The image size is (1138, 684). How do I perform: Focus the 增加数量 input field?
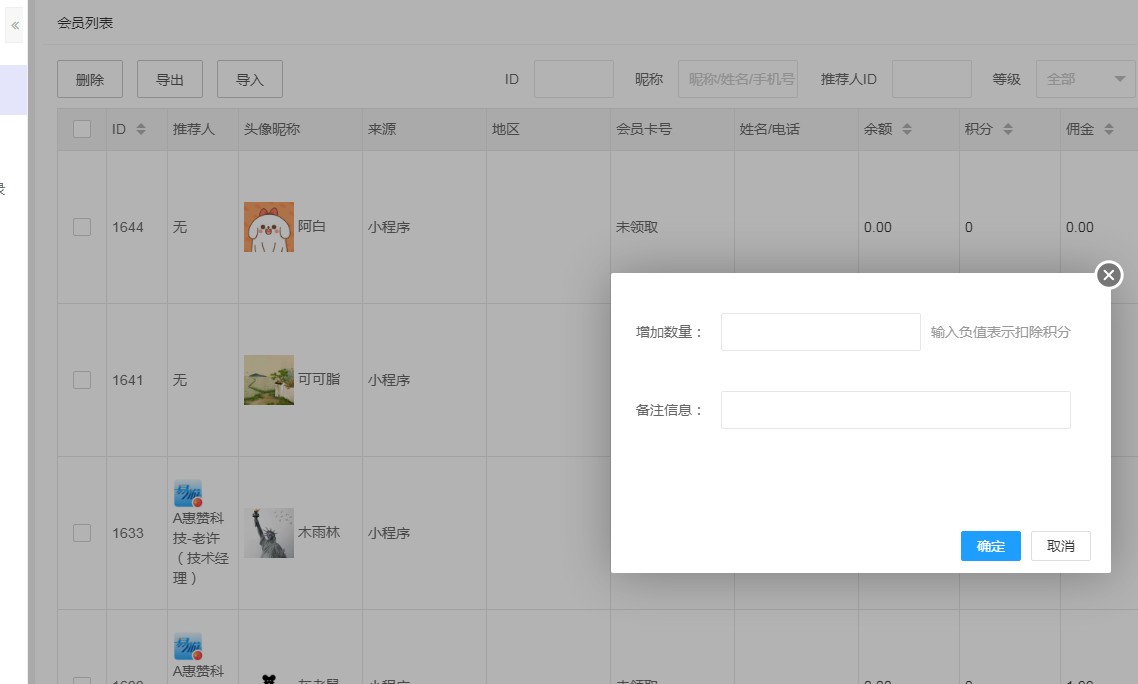[820, 332]
